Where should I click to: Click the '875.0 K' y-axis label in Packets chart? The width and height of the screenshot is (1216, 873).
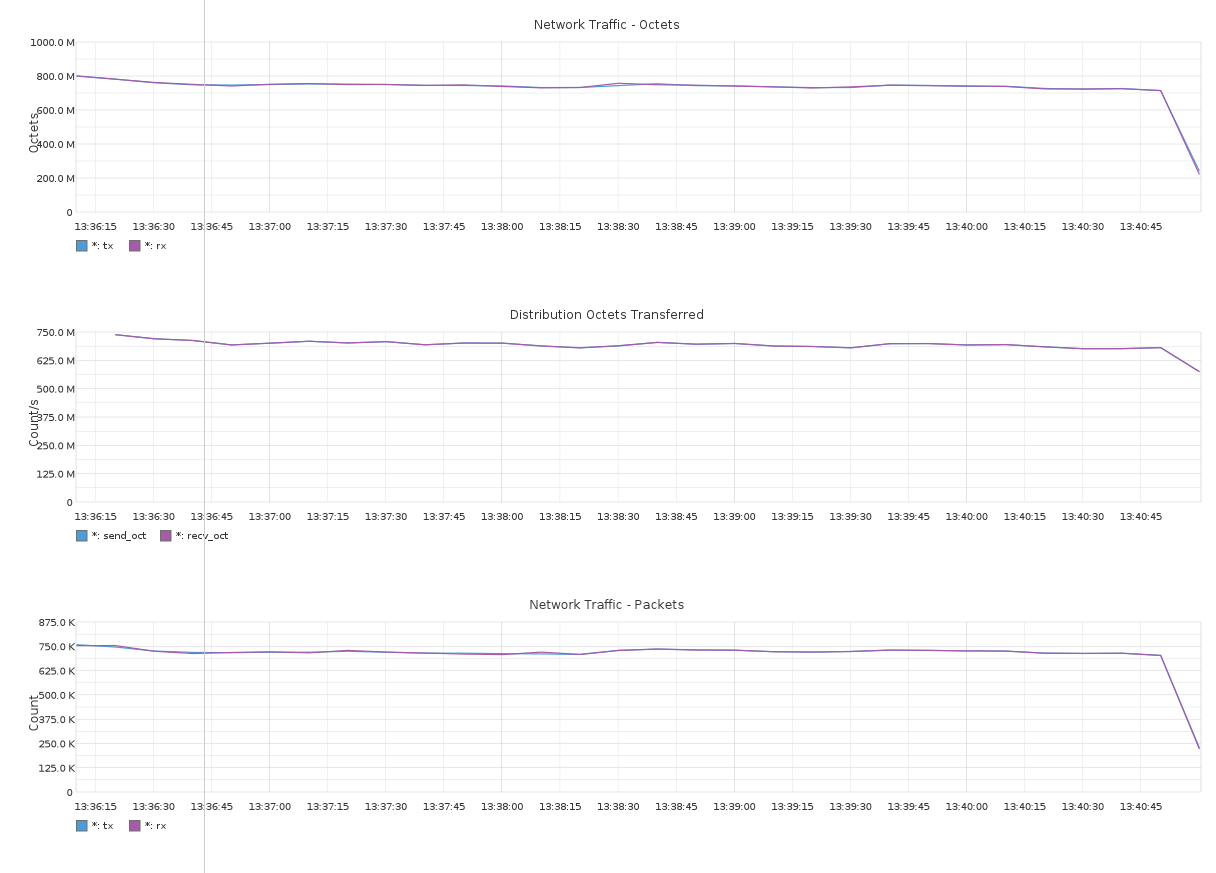click(x=57, y=623)
